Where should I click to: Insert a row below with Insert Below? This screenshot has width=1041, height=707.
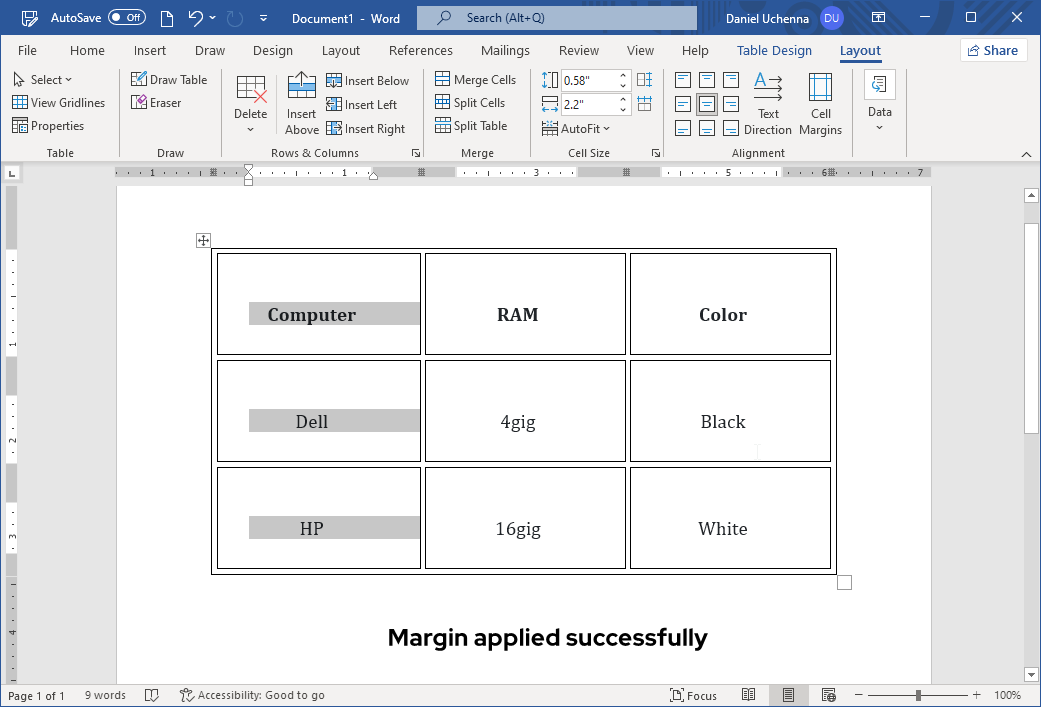click(x=368, y=80)
